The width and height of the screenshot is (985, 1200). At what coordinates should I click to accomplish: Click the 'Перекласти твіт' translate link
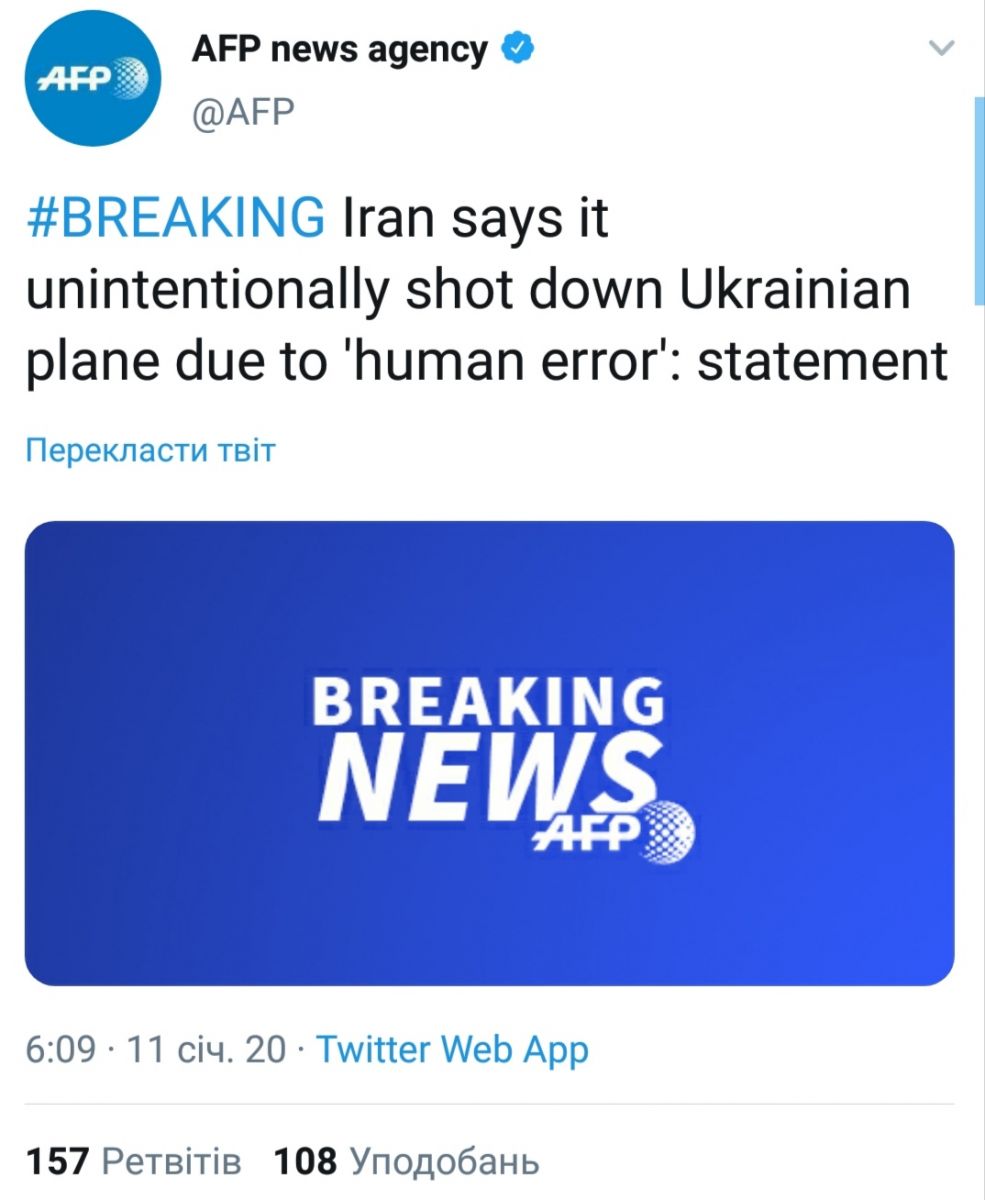(x=150, y=451)
